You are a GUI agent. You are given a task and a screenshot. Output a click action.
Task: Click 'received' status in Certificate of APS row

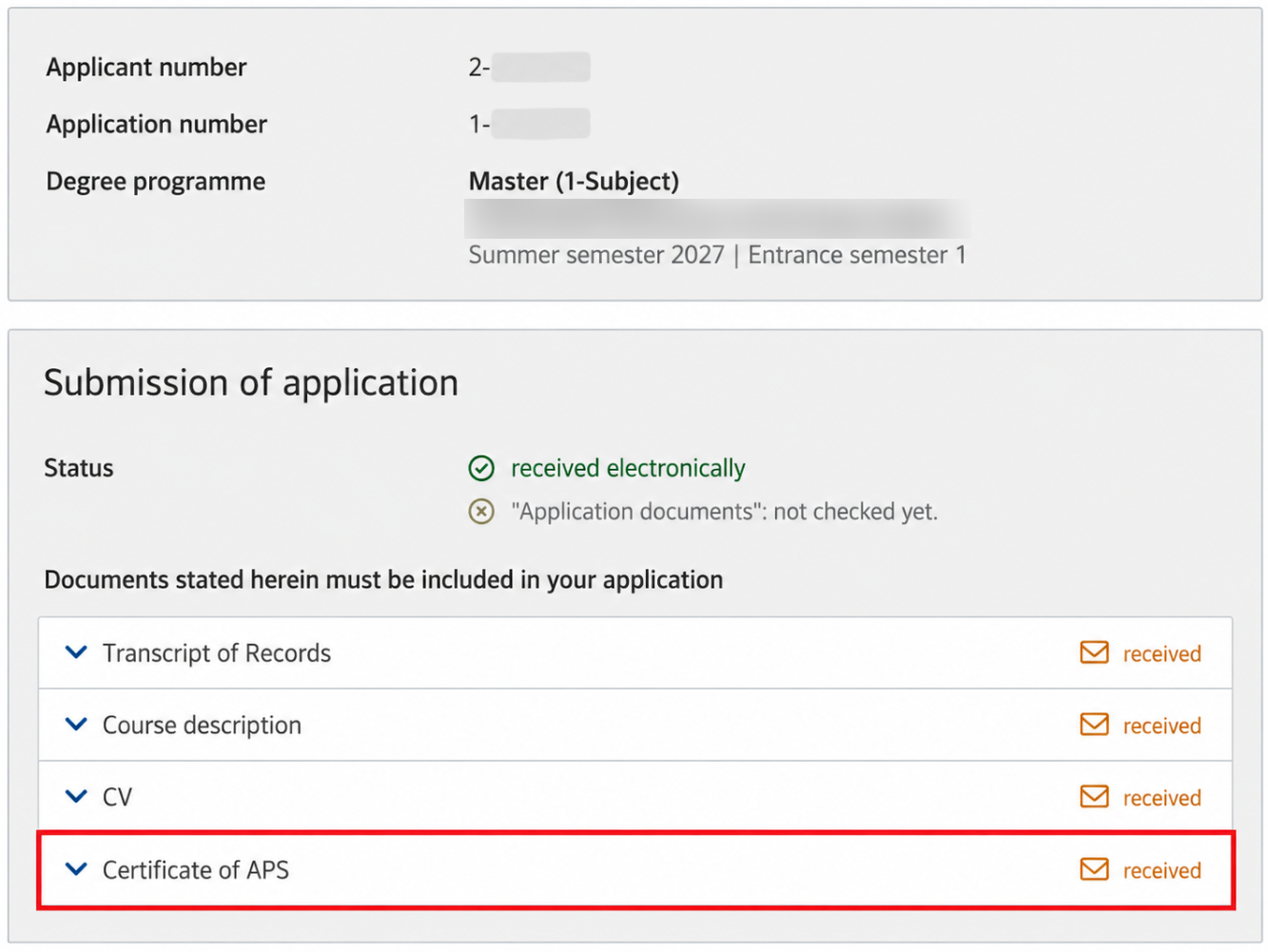point(1161,871)
